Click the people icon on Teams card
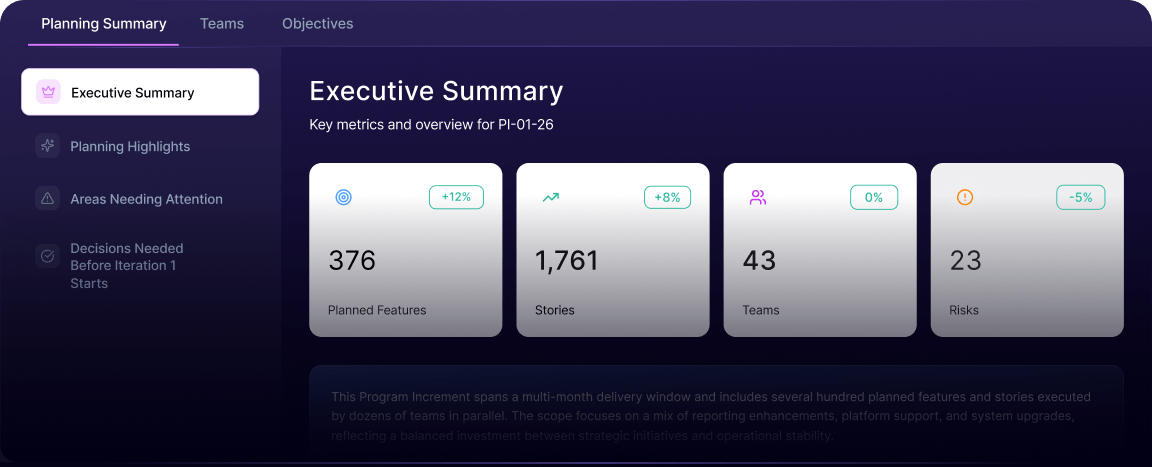The image size is (1152, 467). 757,197
